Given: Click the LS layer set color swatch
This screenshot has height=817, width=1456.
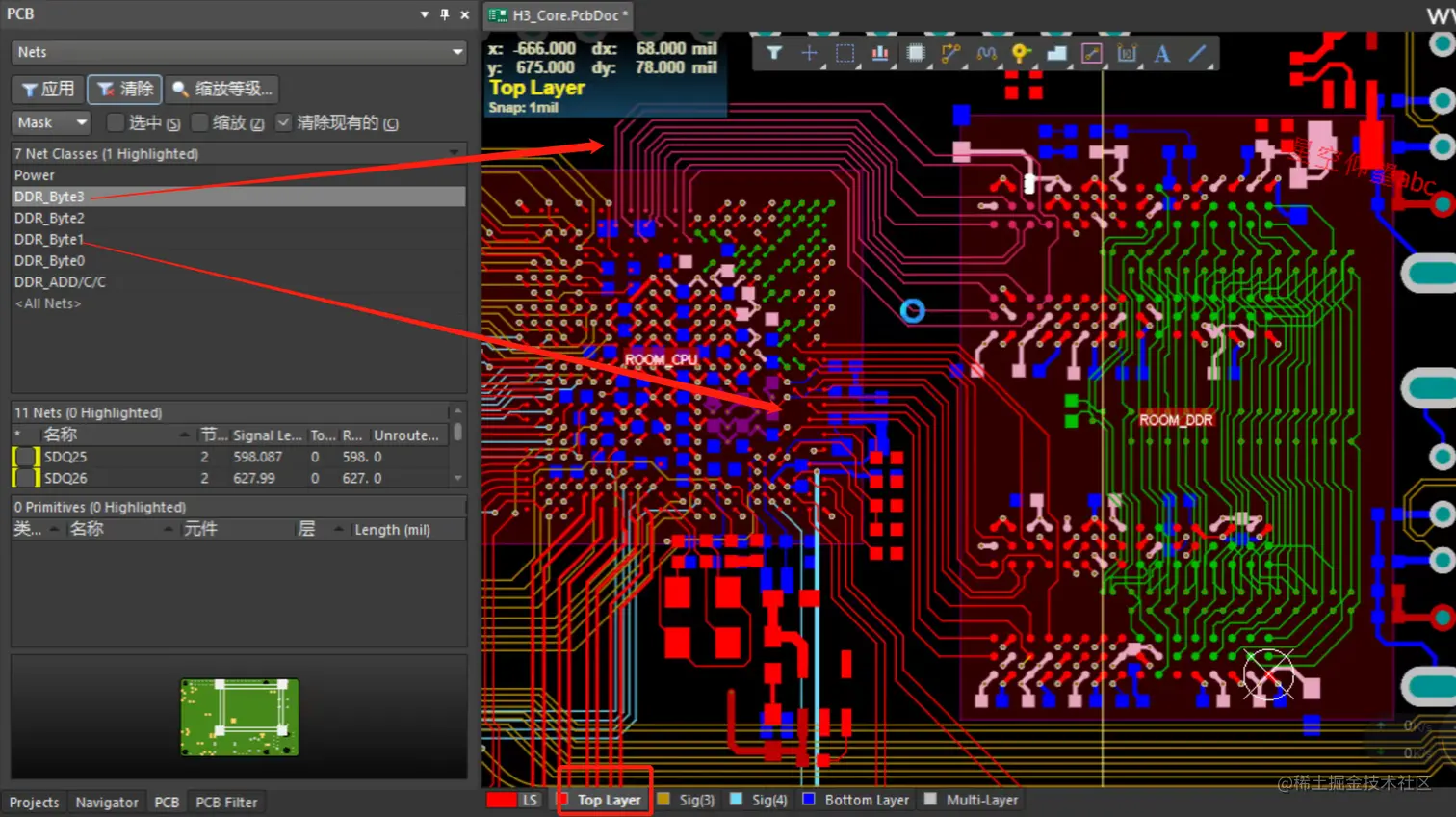Looking at the screenshot, I should (x=502, y=800).
